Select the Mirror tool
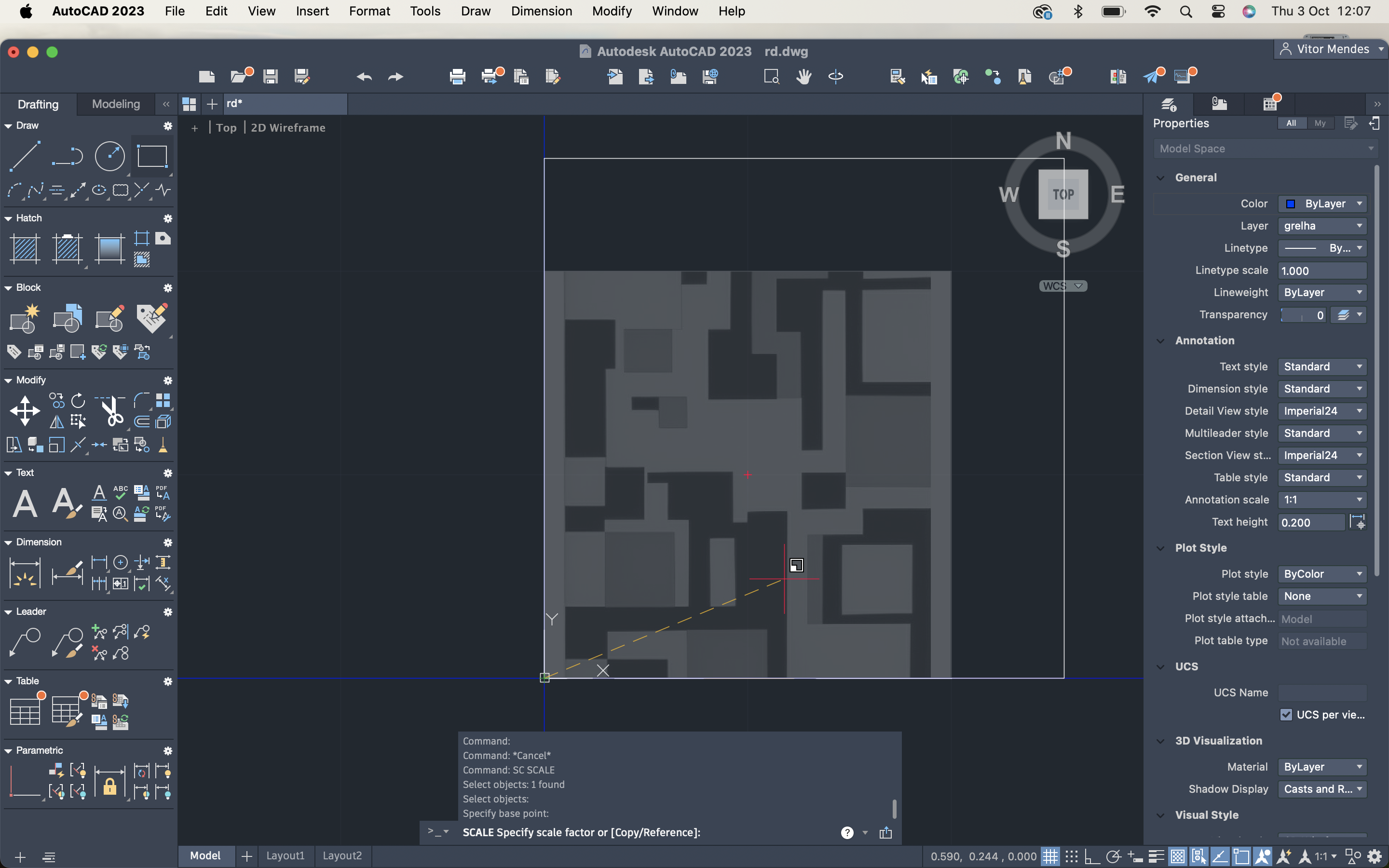Image resolution: width=1389 pixels, height=868 pixels. [57, 422]
